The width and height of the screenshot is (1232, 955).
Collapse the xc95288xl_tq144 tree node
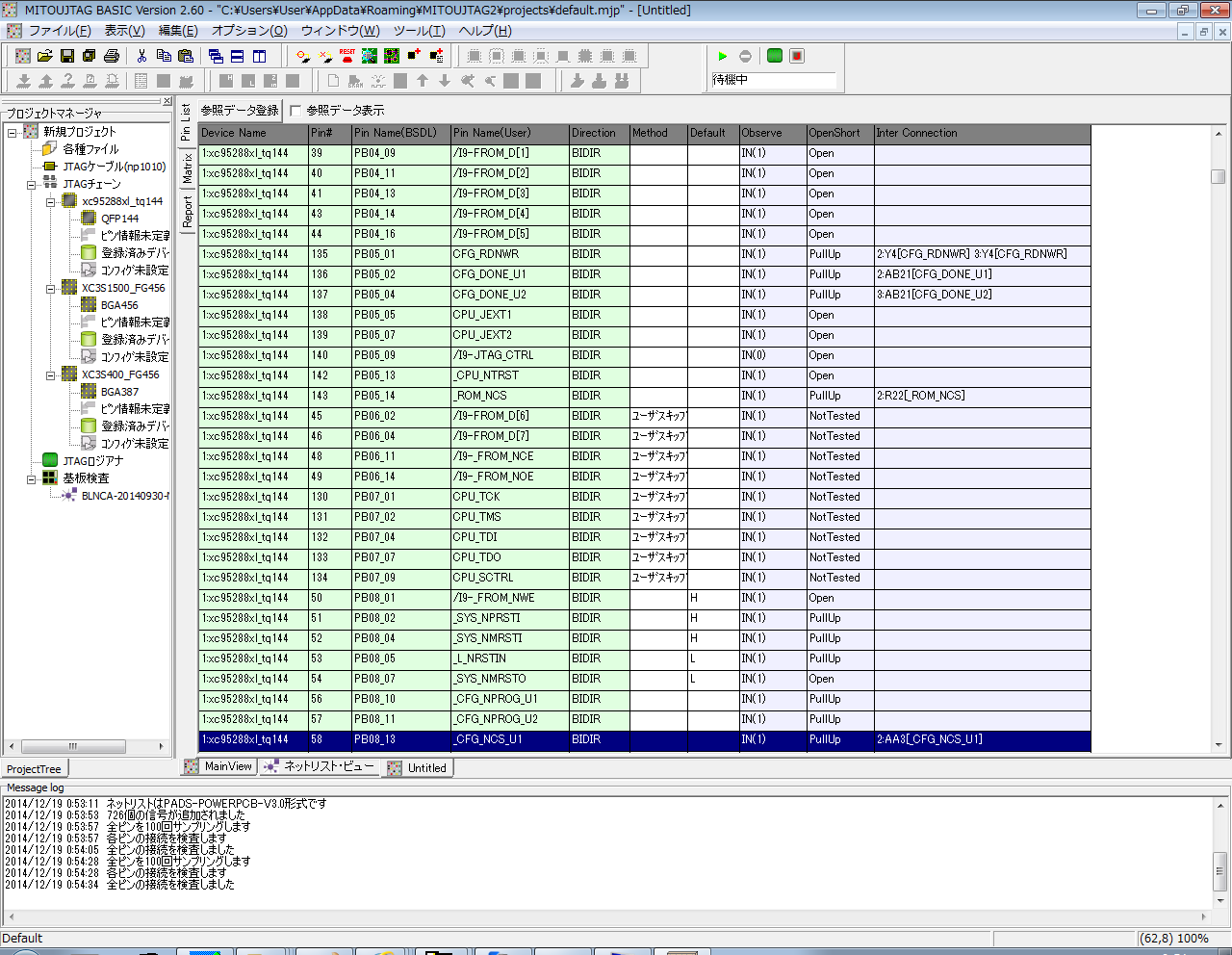(50, 202)
